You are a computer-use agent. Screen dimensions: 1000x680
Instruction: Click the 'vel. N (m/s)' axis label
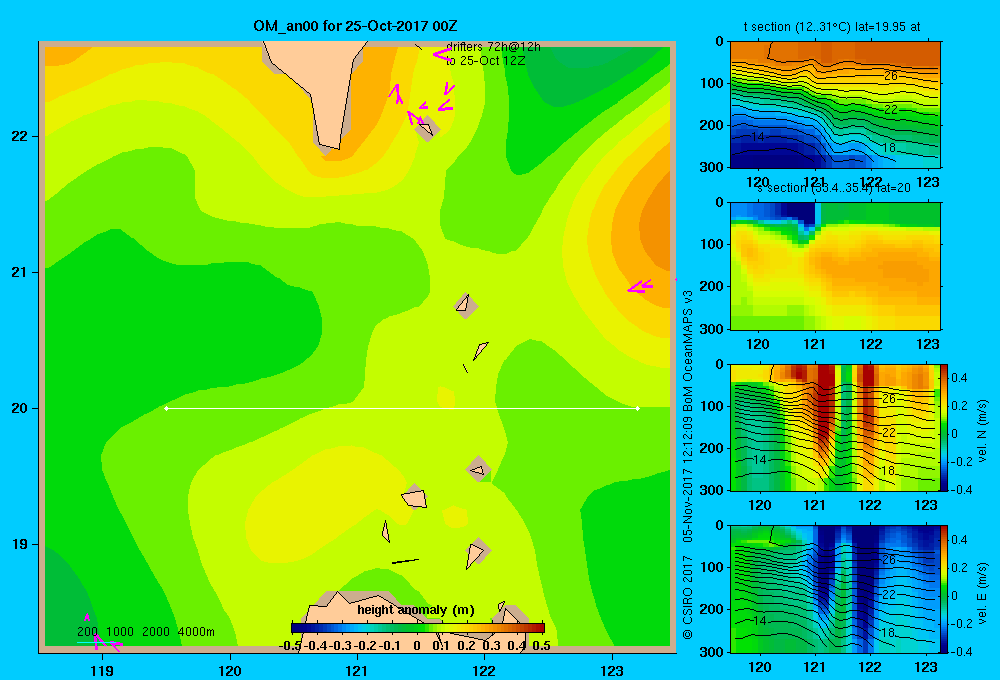click(x=983, y=431)
